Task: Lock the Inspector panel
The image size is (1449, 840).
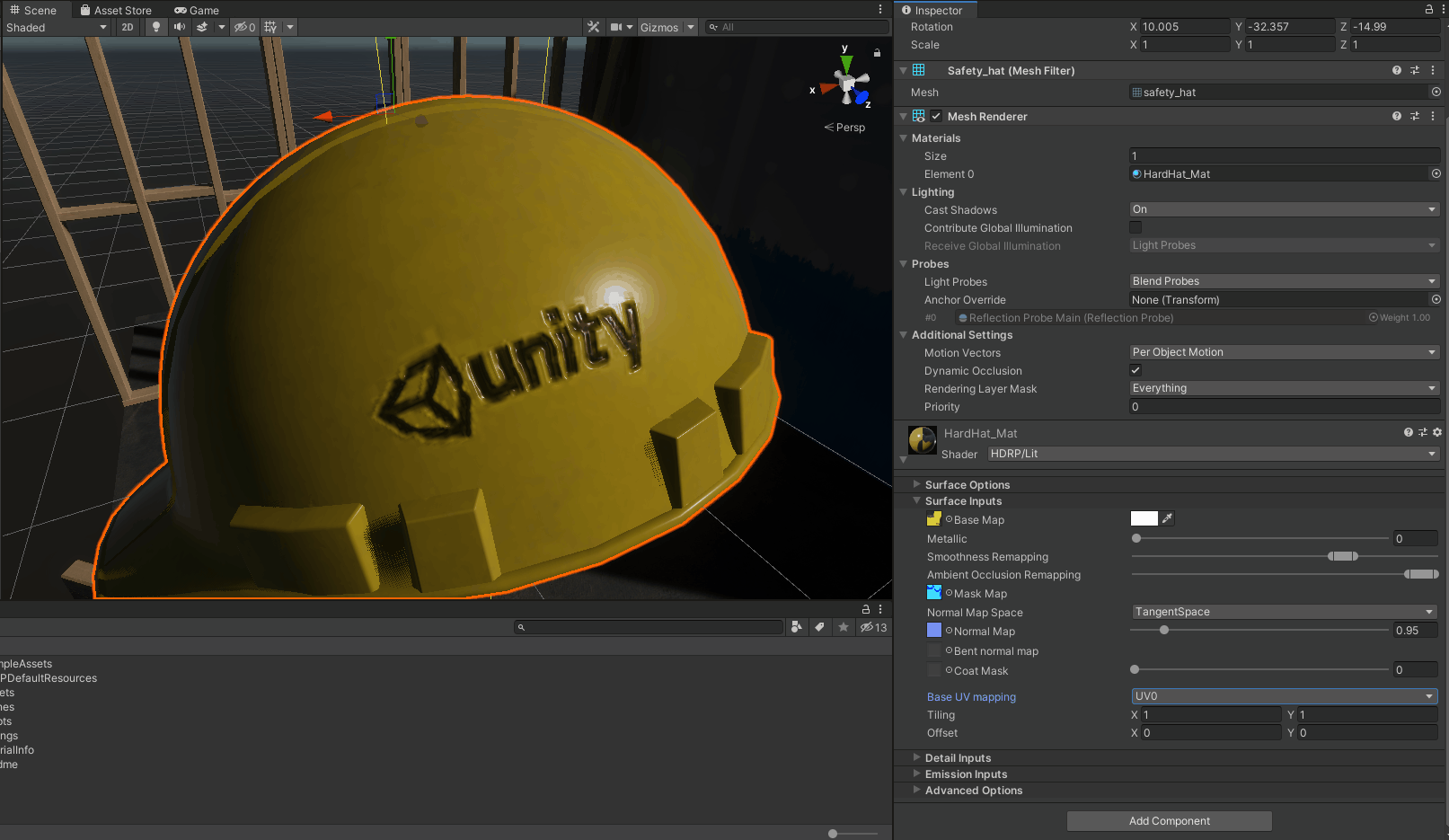Action: pos(1429,9)
